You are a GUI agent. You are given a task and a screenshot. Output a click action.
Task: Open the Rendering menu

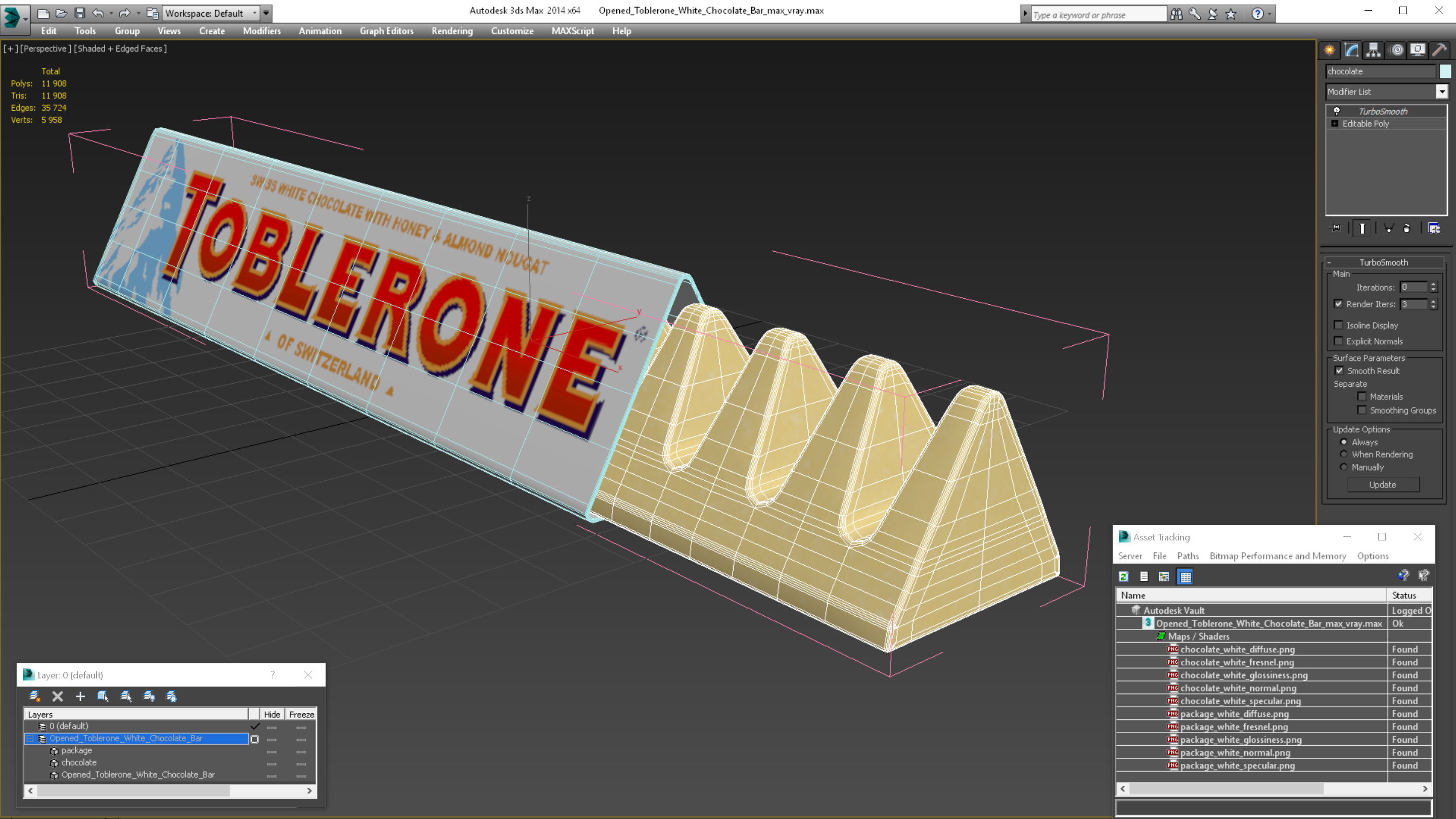[x=451, y=31]
